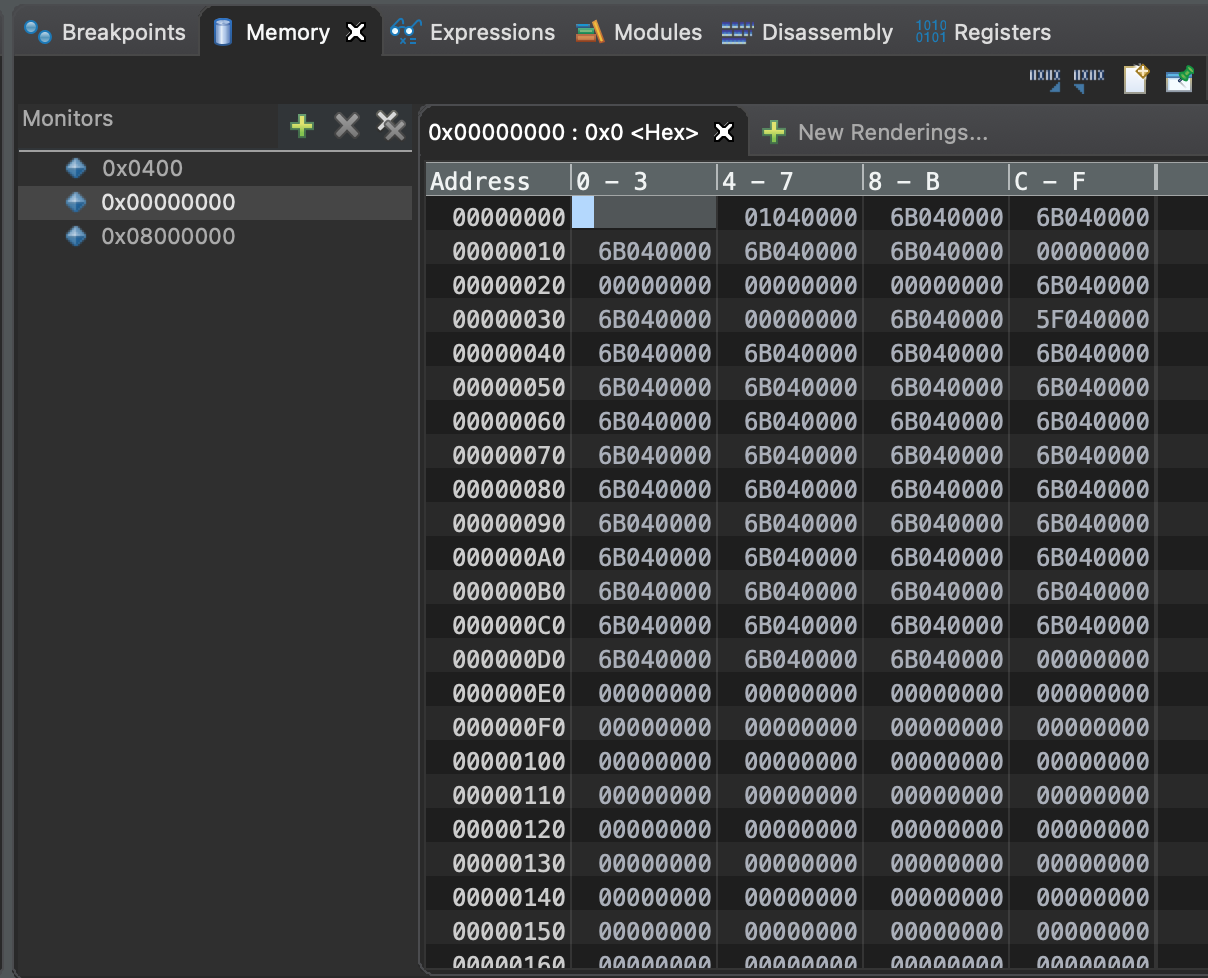The width and height of the screenshot is (1208, 978).
Task: Click the new memory view page icon
Action: [x=1136, y=79]
